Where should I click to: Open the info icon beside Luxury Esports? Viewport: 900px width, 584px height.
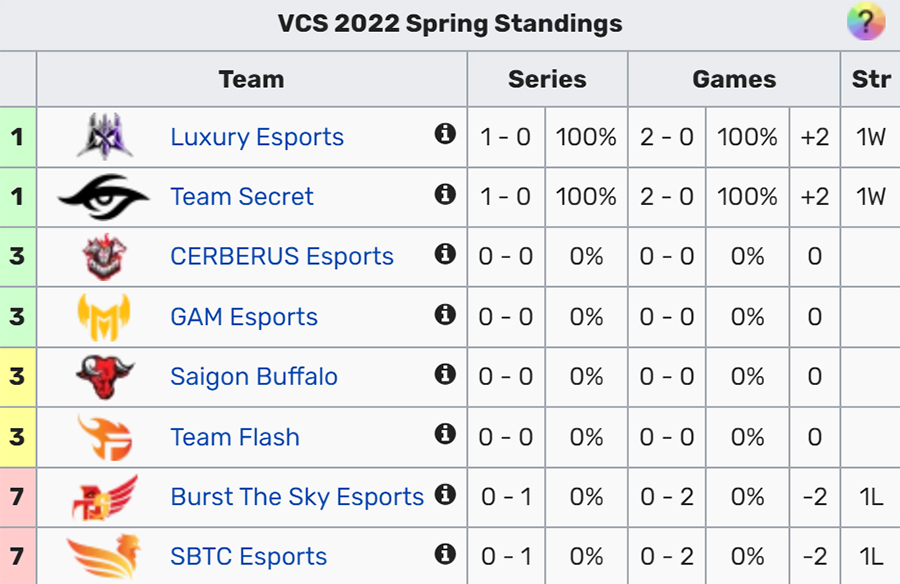[x=445, y=134]
